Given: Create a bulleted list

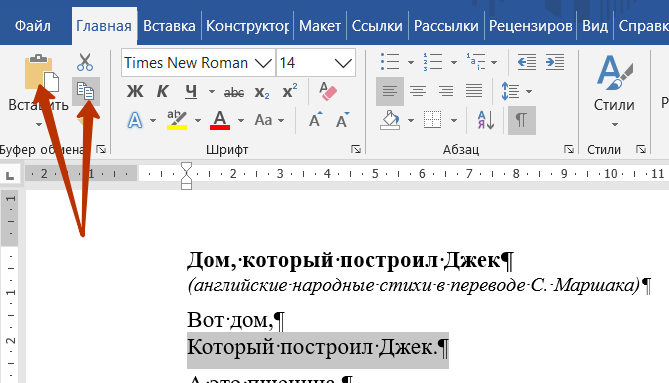Looking at the screenshot, I should [390, 62].
